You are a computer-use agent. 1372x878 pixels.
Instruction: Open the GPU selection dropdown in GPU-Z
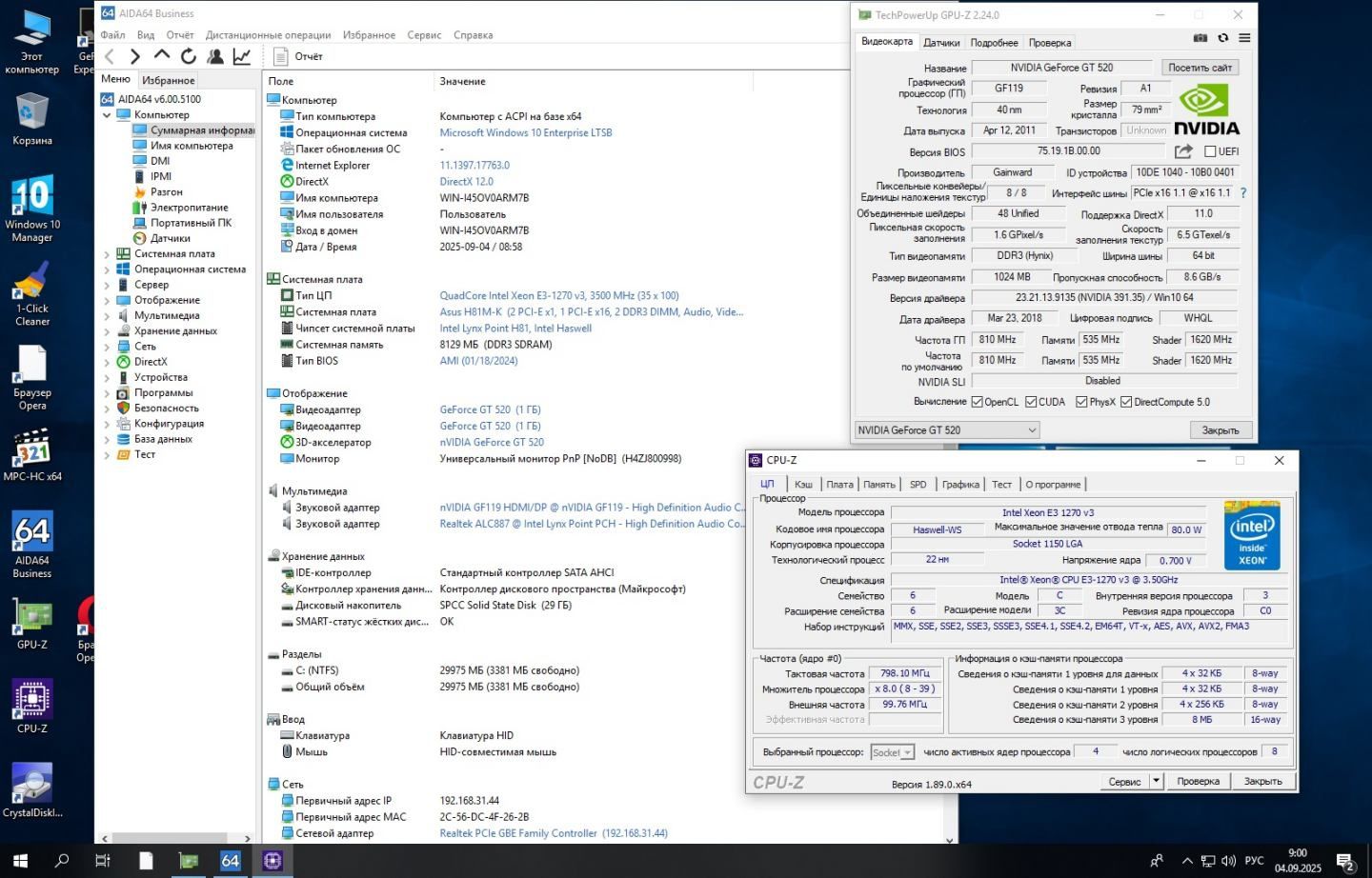(947, 430)
